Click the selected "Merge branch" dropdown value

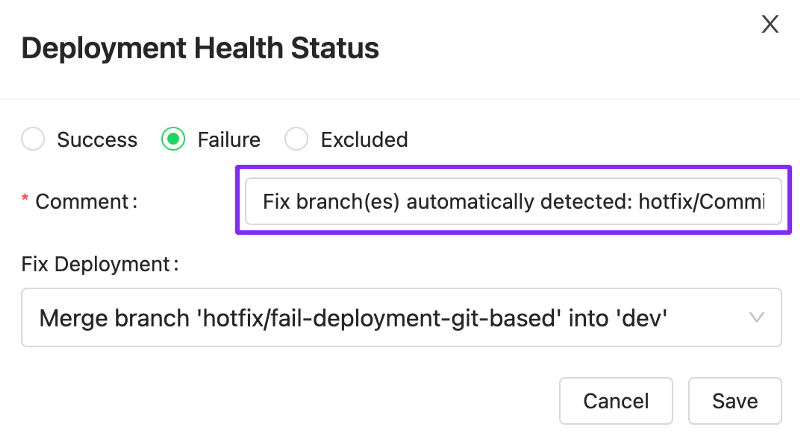tap(353, 319)
